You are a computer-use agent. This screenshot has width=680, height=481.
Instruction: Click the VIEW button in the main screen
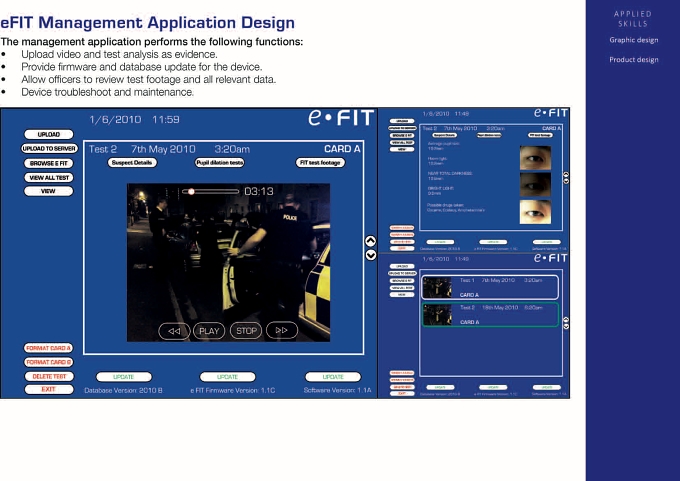pyautogui.click(x=49, y=191)
